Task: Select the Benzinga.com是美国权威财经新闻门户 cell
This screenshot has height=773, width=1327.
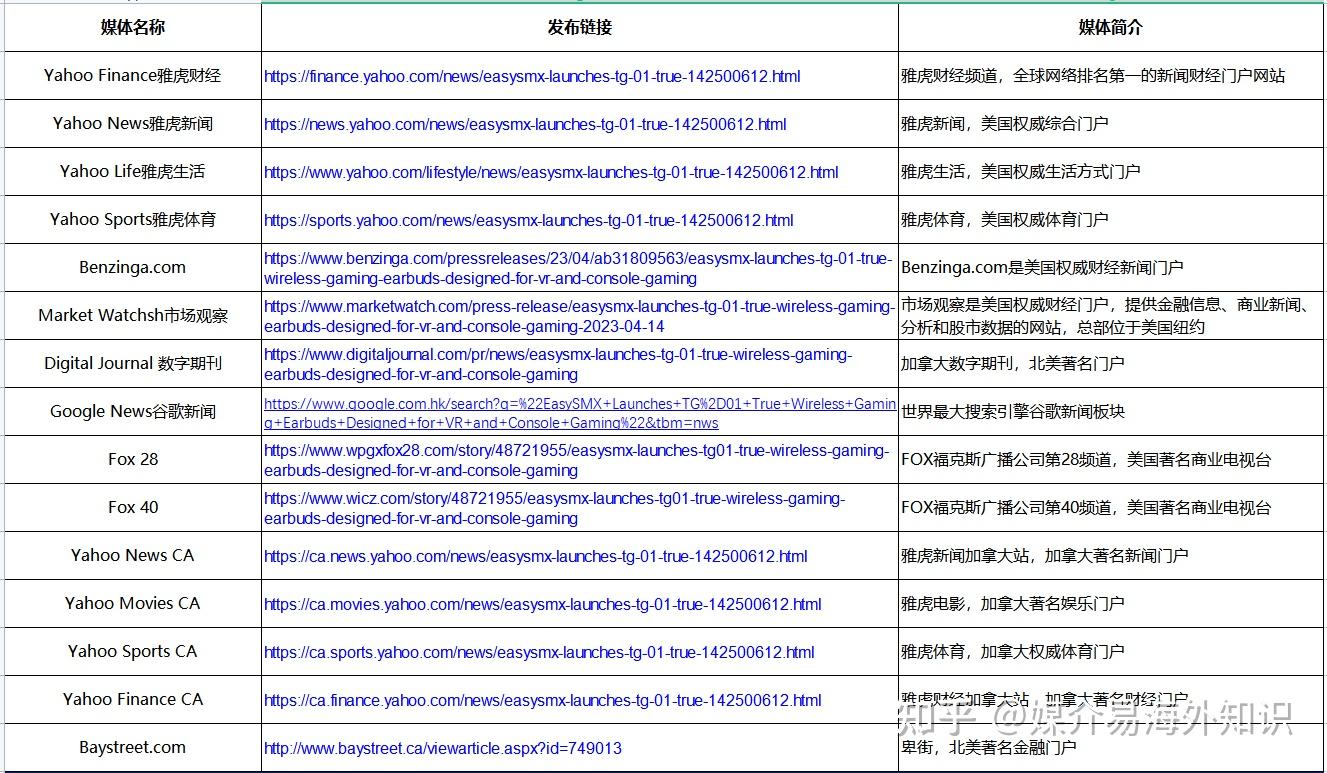Action: 1111,267
